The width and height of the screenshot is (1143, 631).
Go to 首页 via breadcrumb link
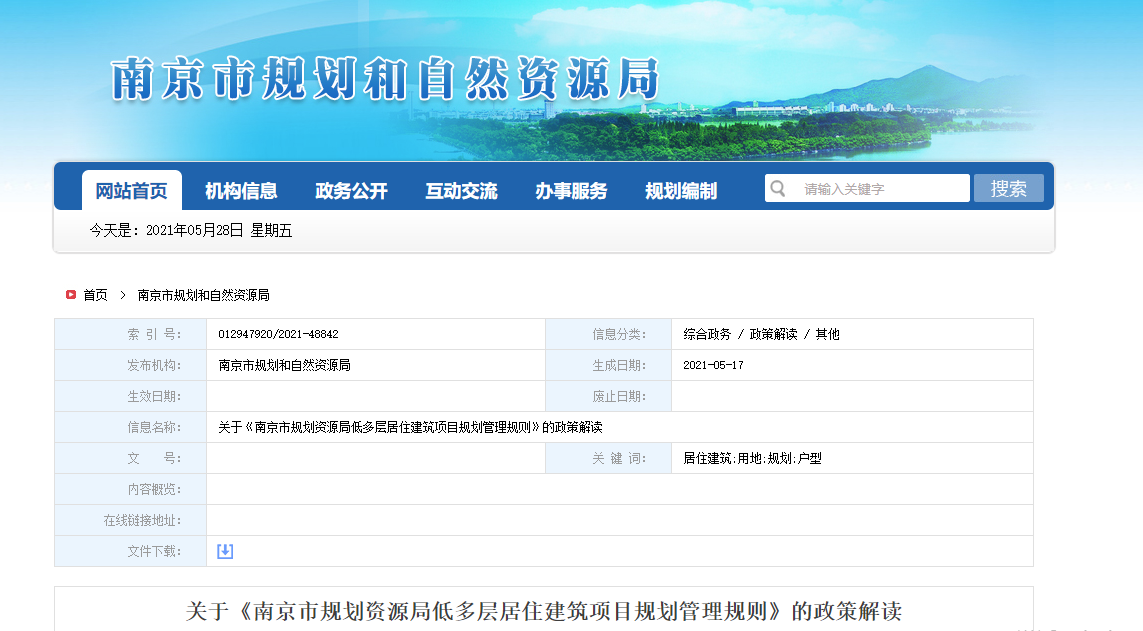pos(95,295)
